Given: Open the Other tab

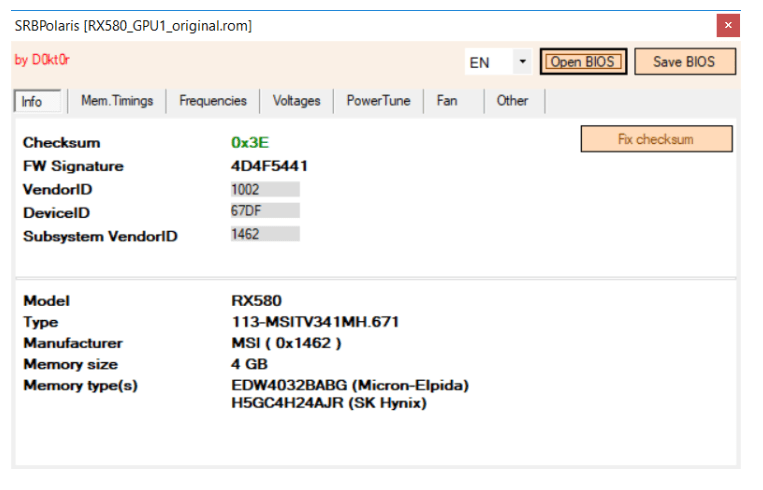Looking at the screenshot, I should pos(512,101).
